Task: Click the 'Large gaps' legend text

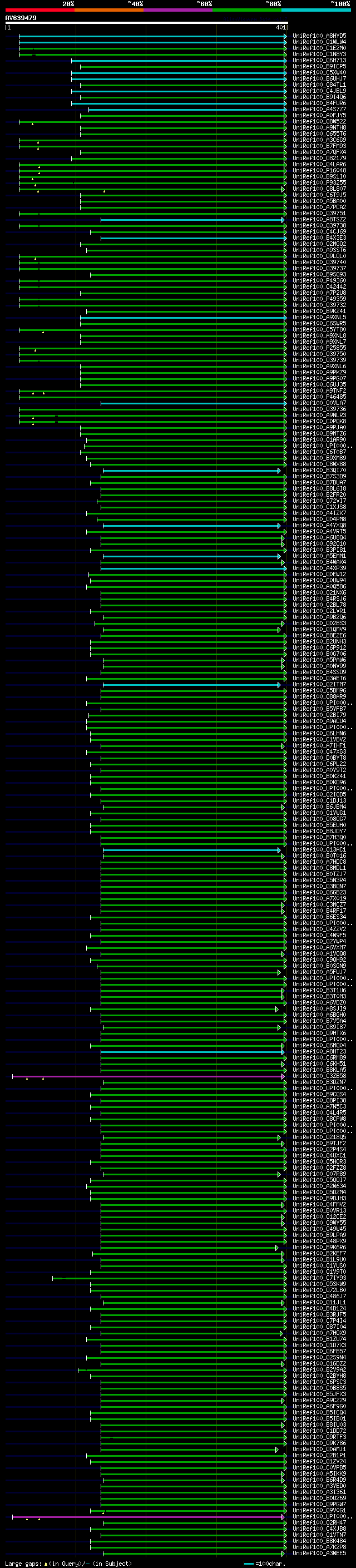Action: [23, 1563]
